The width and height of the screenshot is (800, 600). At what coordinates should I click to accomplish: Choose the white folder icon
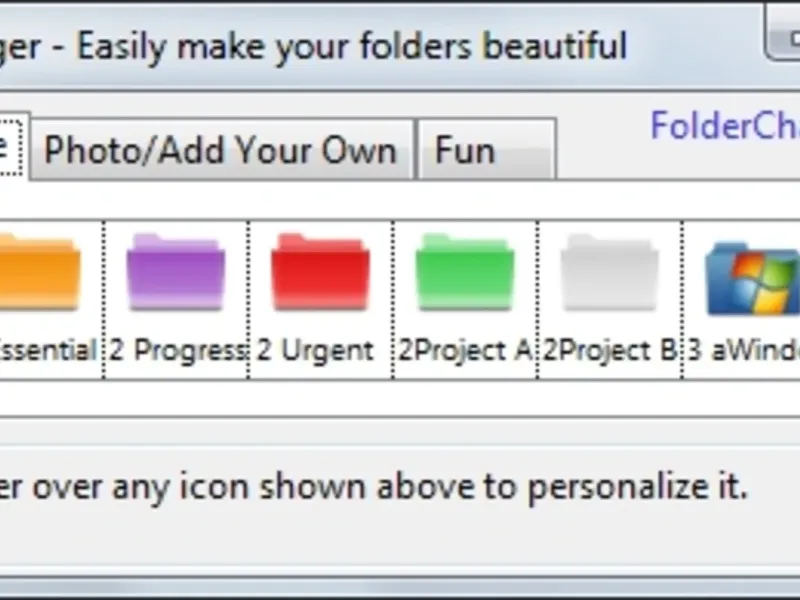pyautogui.click(x=609, y=272)
